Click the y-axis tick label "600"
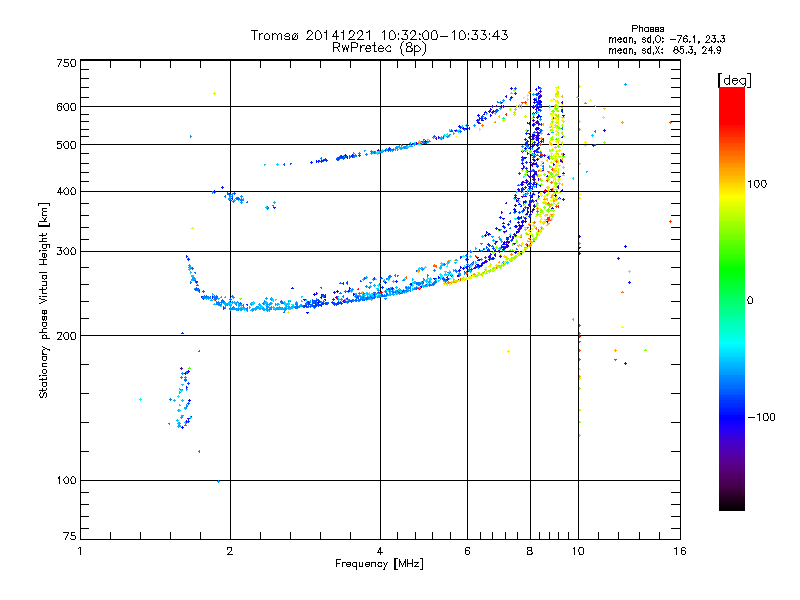This screenshot has height=600, width=800. coord(66,107)
